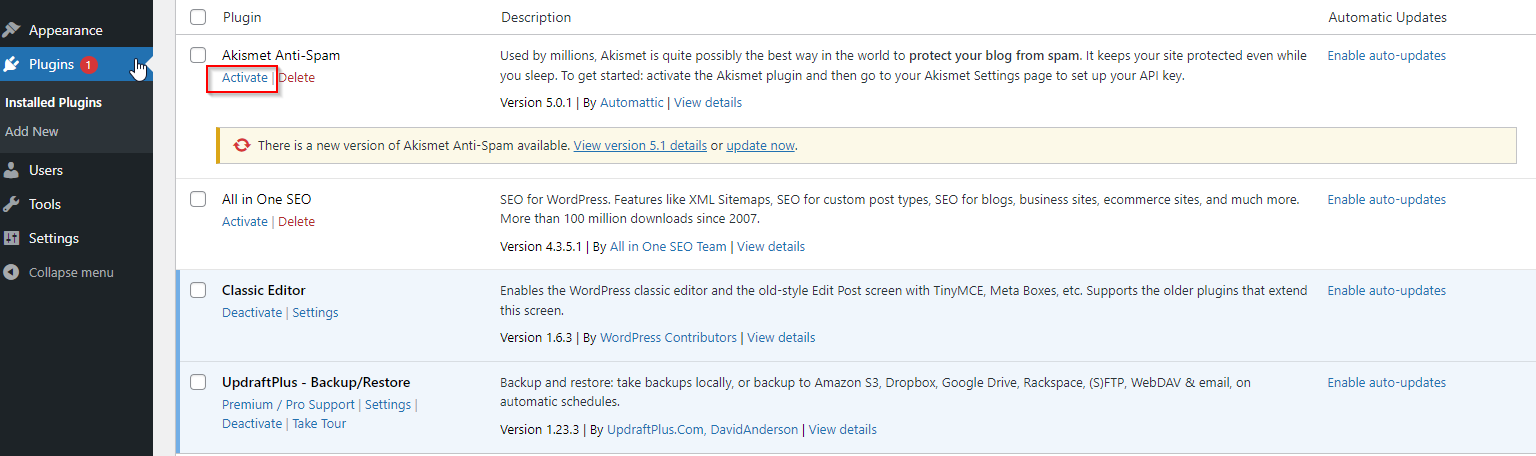Click the Settings sliders icon

[12, 238]
